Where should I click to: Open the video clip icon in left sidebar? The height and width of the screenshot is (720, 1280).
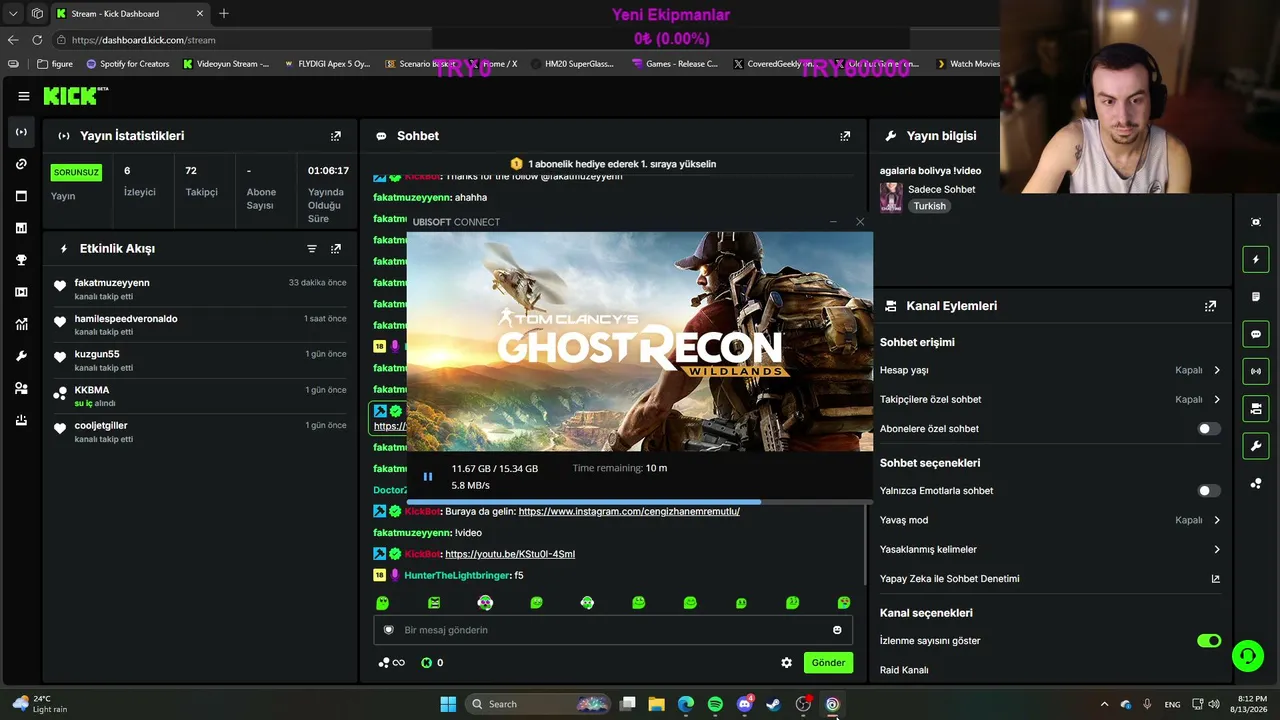21,292
